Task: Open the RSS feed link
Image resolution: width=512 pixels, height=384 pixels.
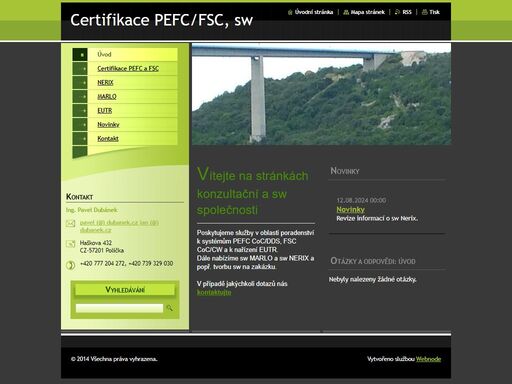Action: tap(407, 12)
